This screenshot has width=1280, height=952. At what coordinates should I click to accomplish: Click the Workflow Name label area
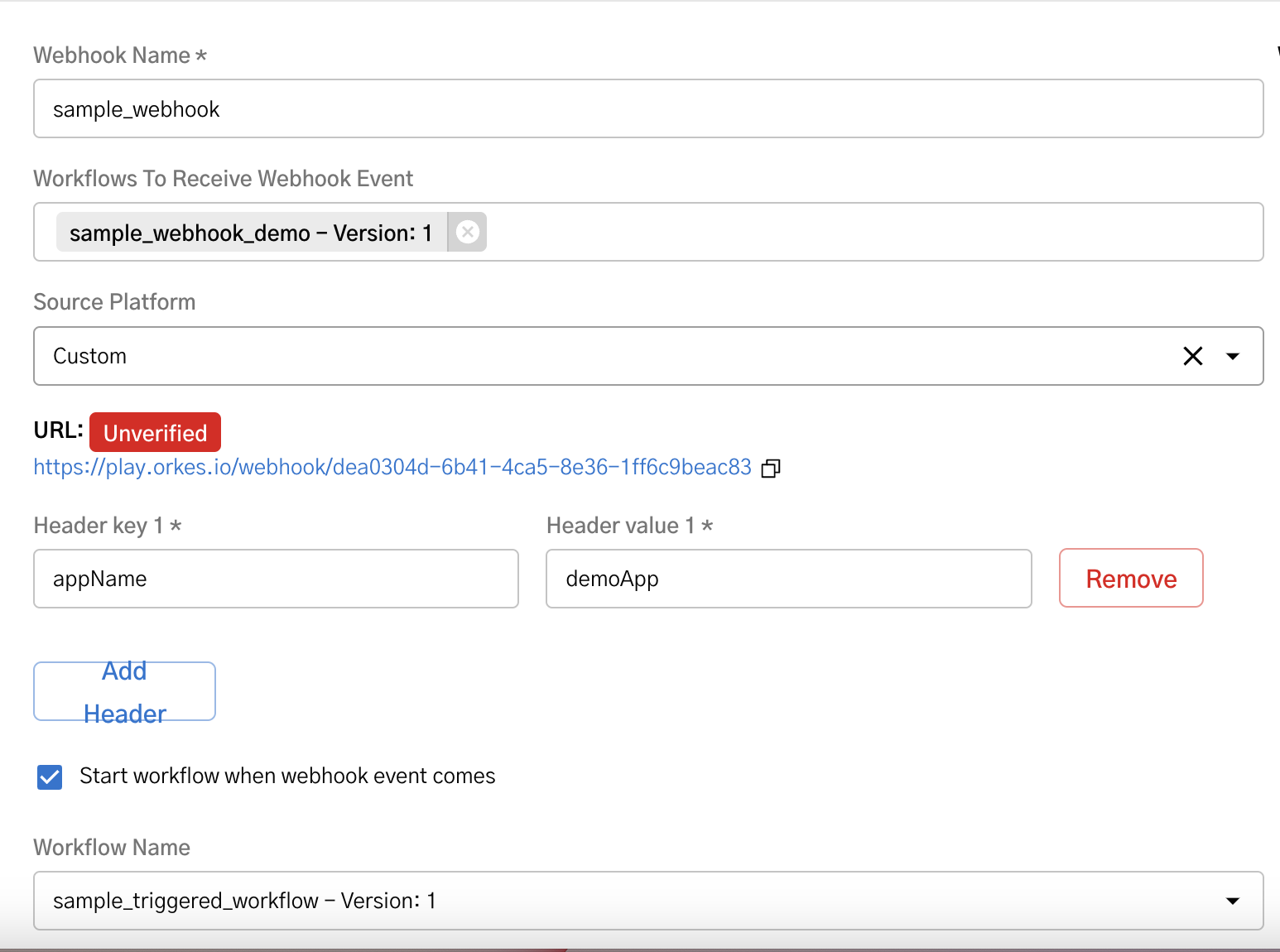click(x=111, y=847)
